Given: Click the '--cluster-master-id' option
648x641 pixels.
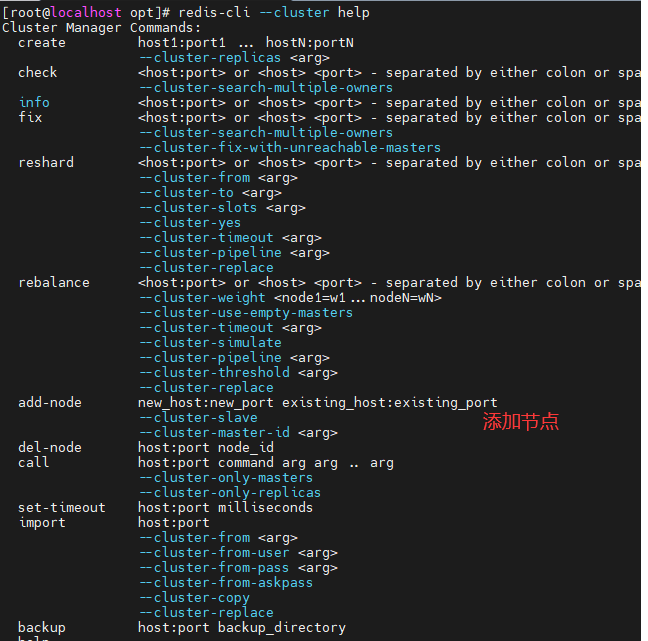Looking at the screenshot, I should click(x=215, y=433).
